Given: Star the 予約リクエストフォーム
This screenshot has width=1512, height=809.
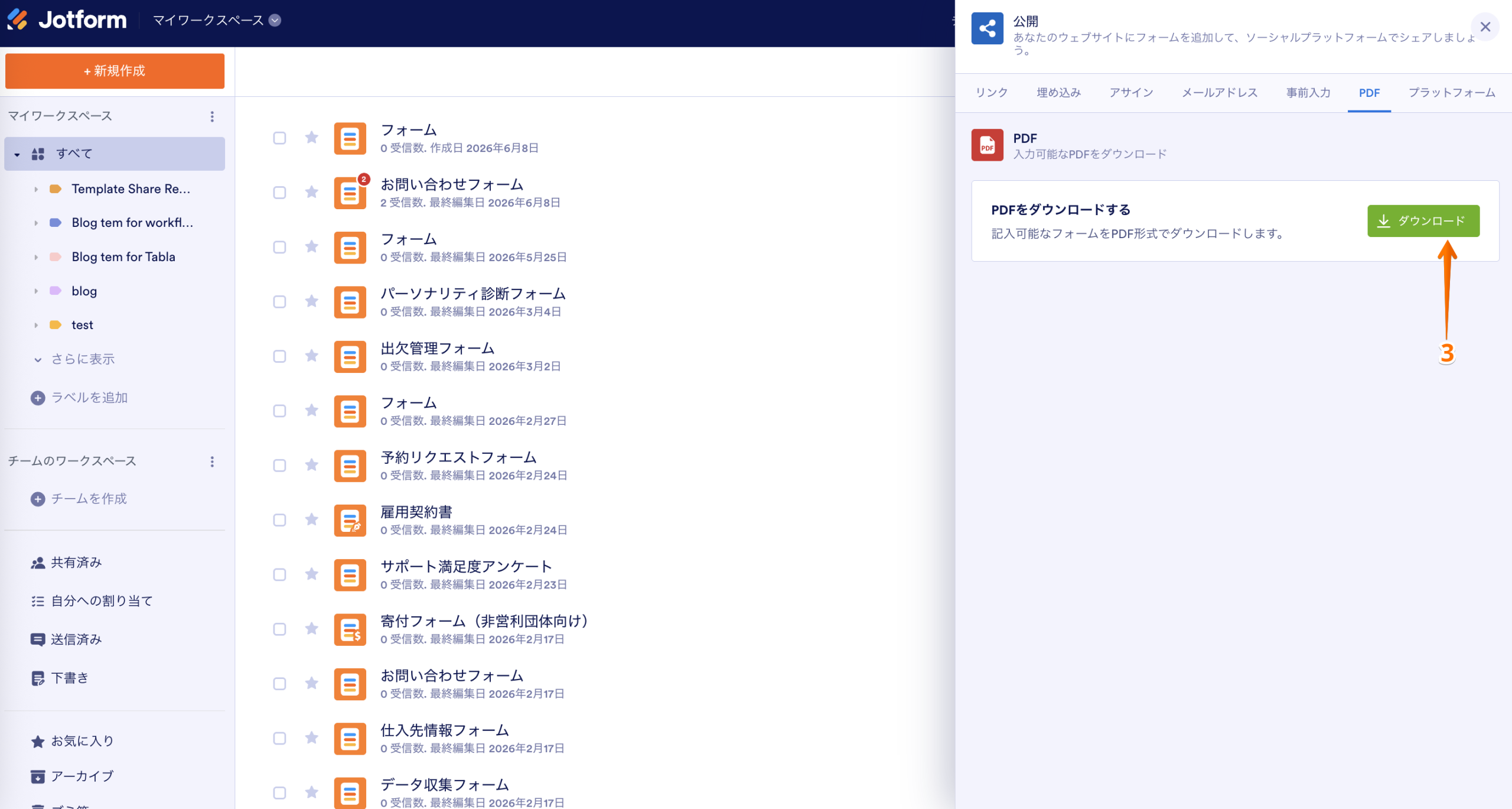Looking at the screenshot, I should pos(312,465).
